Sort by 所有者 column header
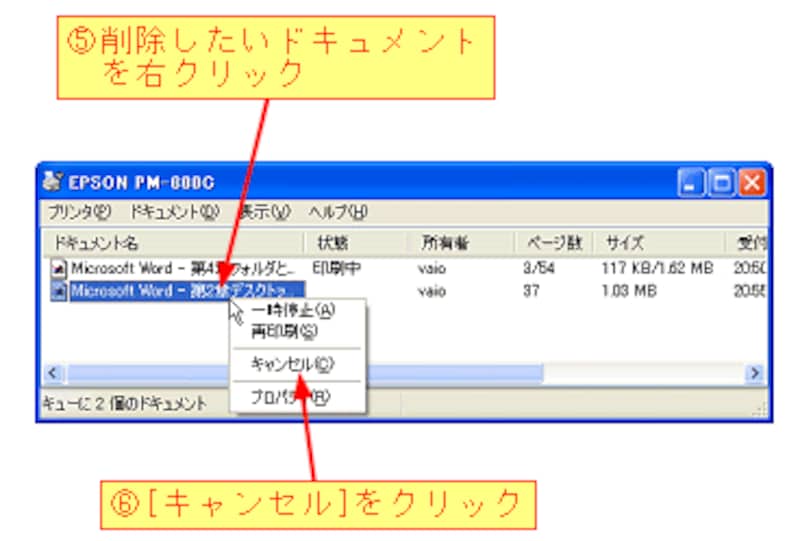 (461, 242)
